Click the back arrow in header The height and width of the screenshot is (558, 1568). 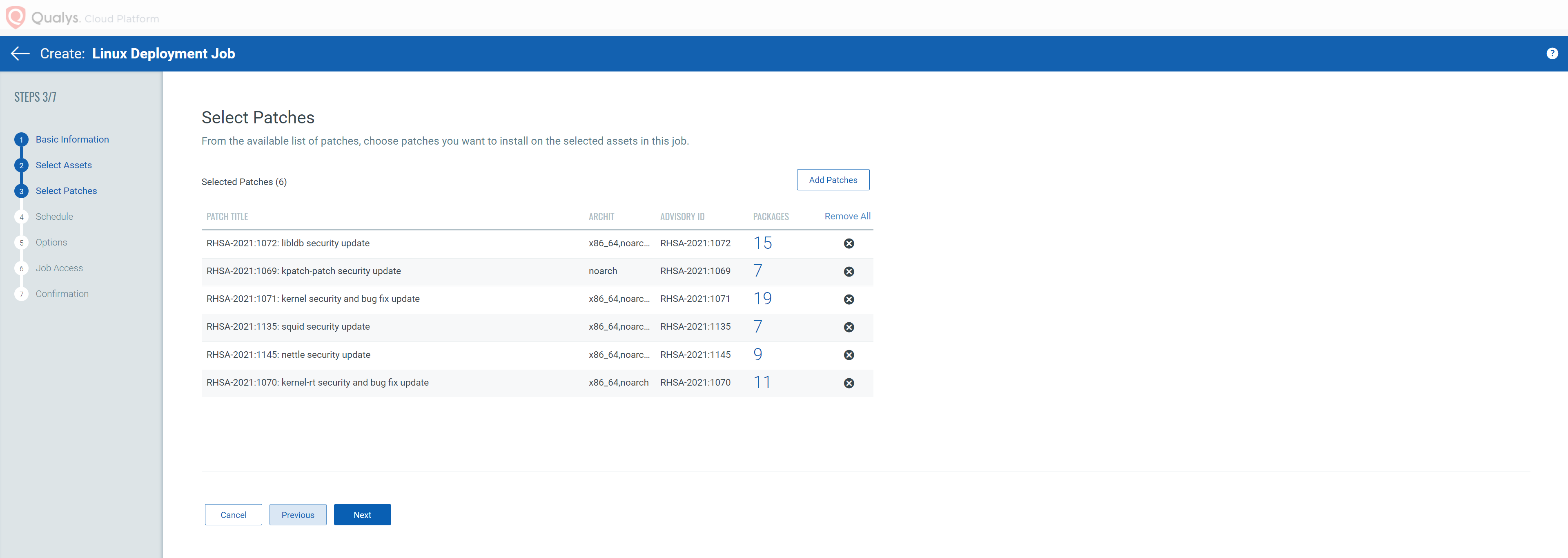(x=20, y=54)
